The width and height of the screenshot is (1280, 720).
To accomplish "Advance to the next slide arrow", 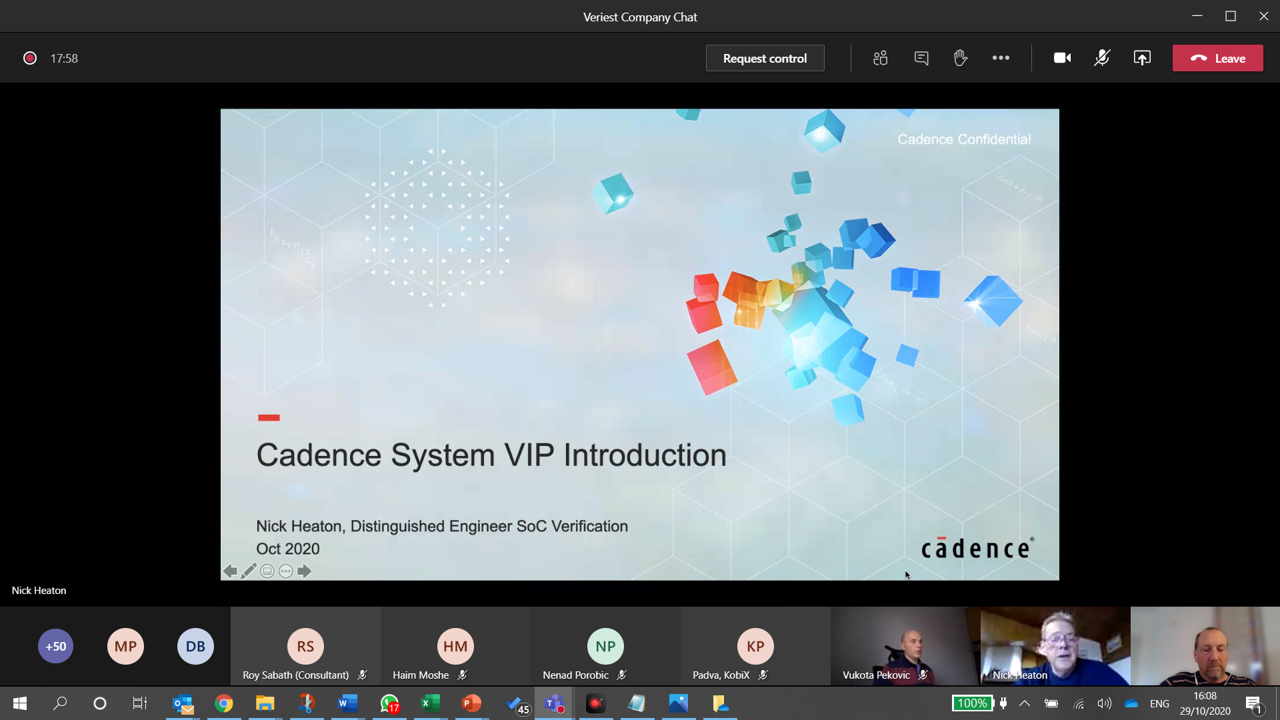I will point(304,571).
